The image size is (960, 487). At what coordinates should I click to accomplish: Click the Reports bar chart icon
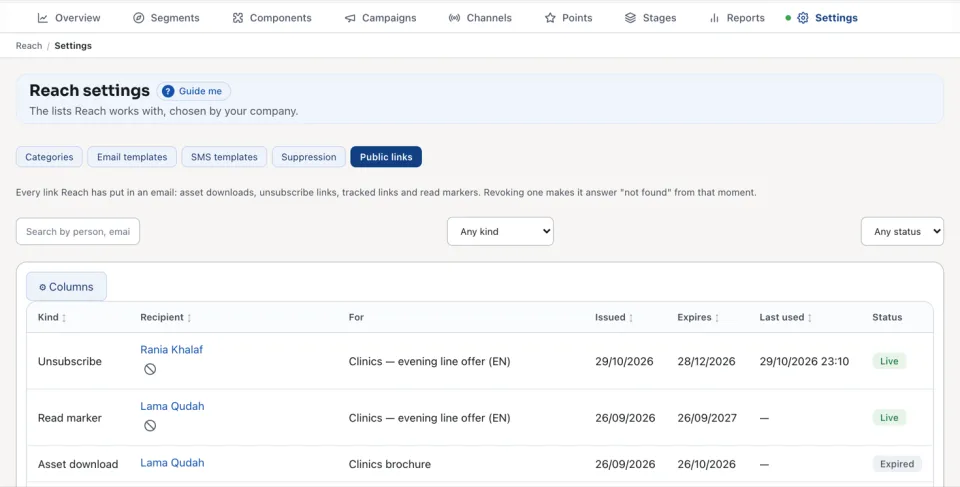(x=714, y=18)
